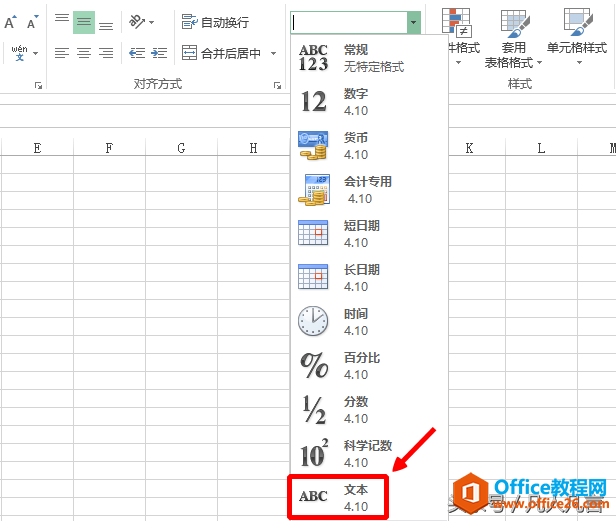This screenshot has width=616, height=521.
Task: Choose the 文本 text format
Action: click(369, 498)
